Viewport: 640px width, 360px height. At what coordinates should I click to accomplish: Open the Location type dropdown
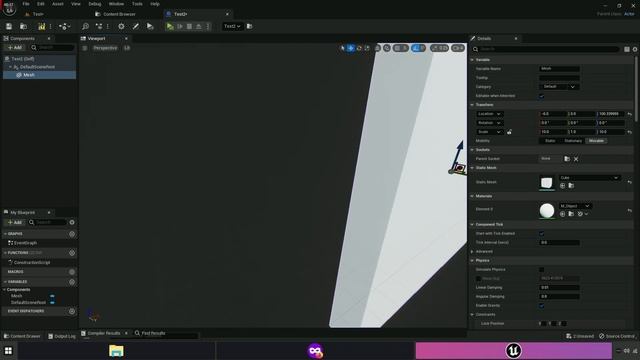(489, 114)
